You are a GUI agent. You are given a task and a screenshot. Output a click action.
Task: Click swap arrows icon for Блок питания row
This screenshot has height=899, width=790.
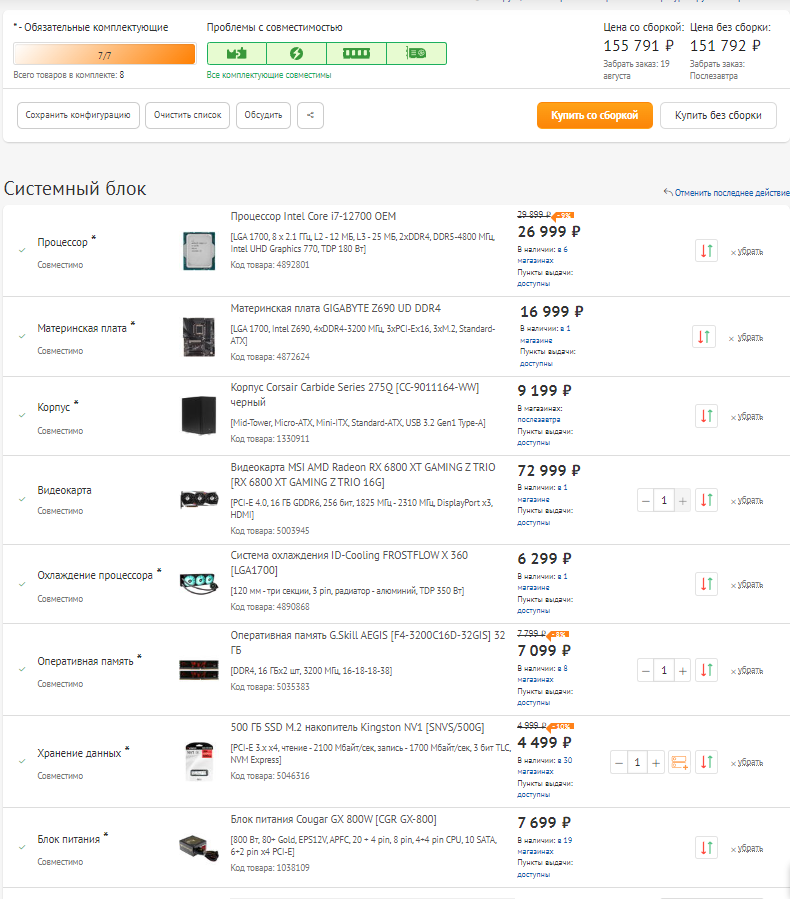[706, 847]
